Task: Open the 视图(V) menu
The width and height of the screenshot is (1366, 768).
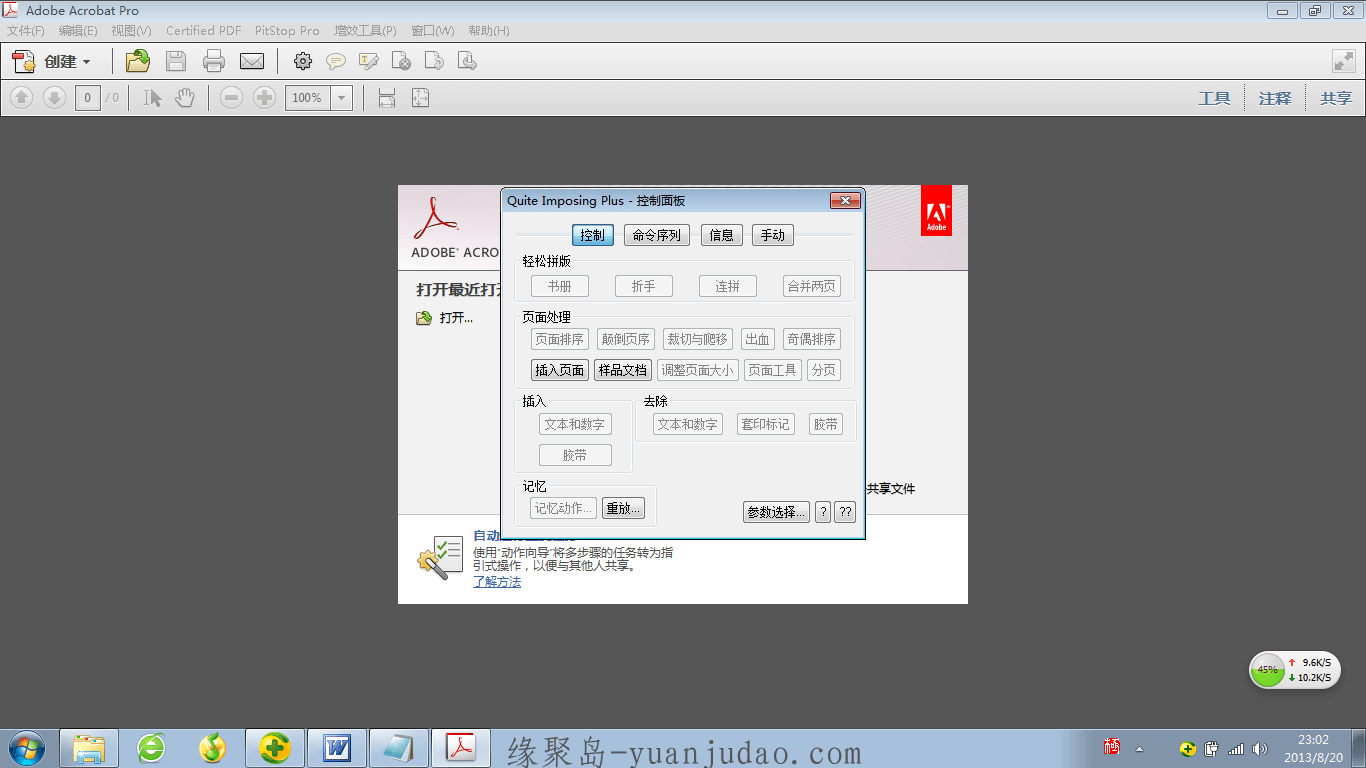Action: coord(132,31)
